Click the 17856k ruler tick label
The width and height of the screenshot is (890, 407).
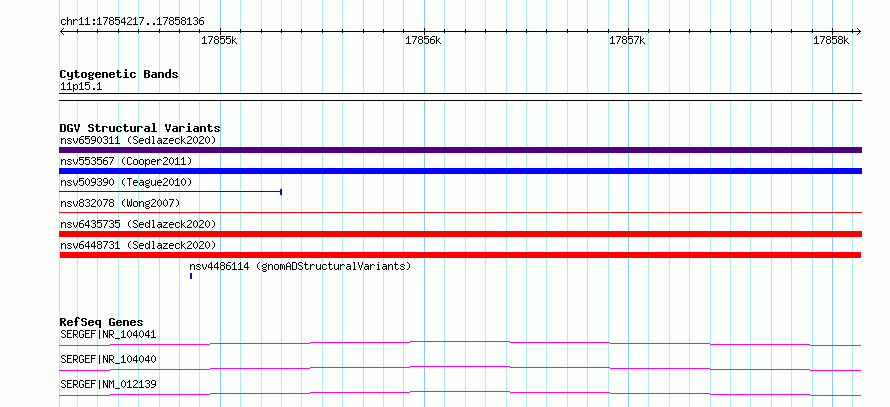pyautogui.click(x=423, y=41)
